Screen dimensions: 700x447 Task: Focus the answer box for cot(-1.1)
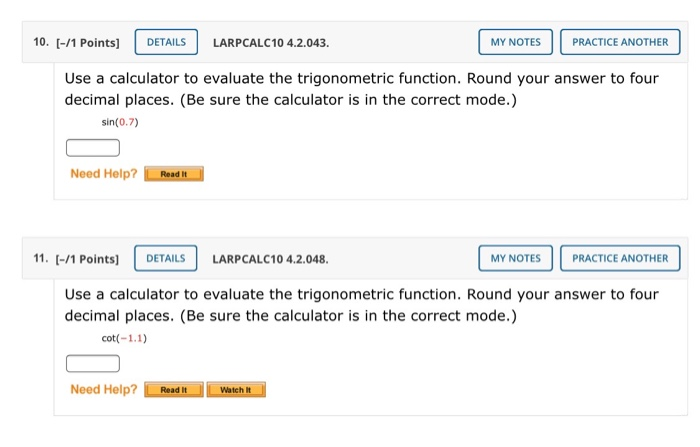tap(93, 363)
